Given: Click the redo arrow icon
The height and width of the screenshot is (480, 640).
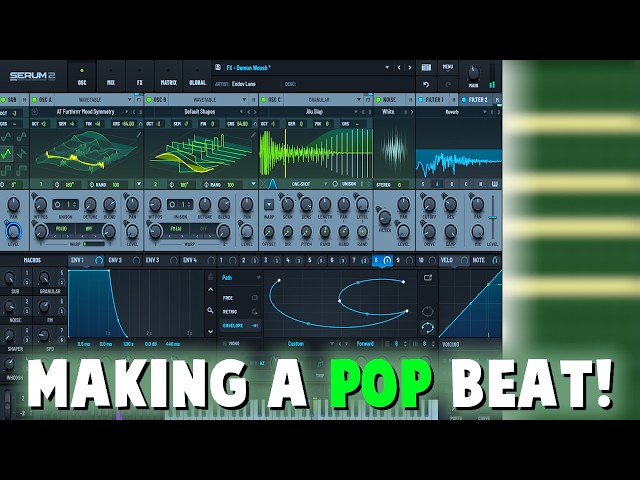Looking at the screenshot, I should pos(448,84).
